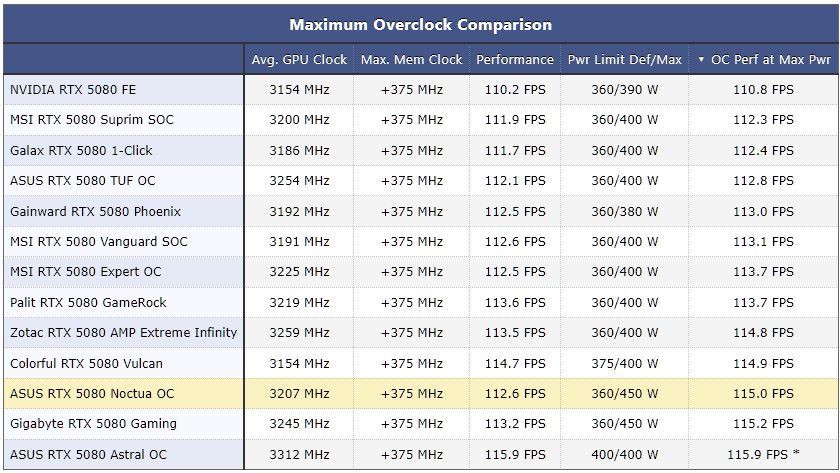Click the 113.6 FPS performance value

tap(515, 303)
